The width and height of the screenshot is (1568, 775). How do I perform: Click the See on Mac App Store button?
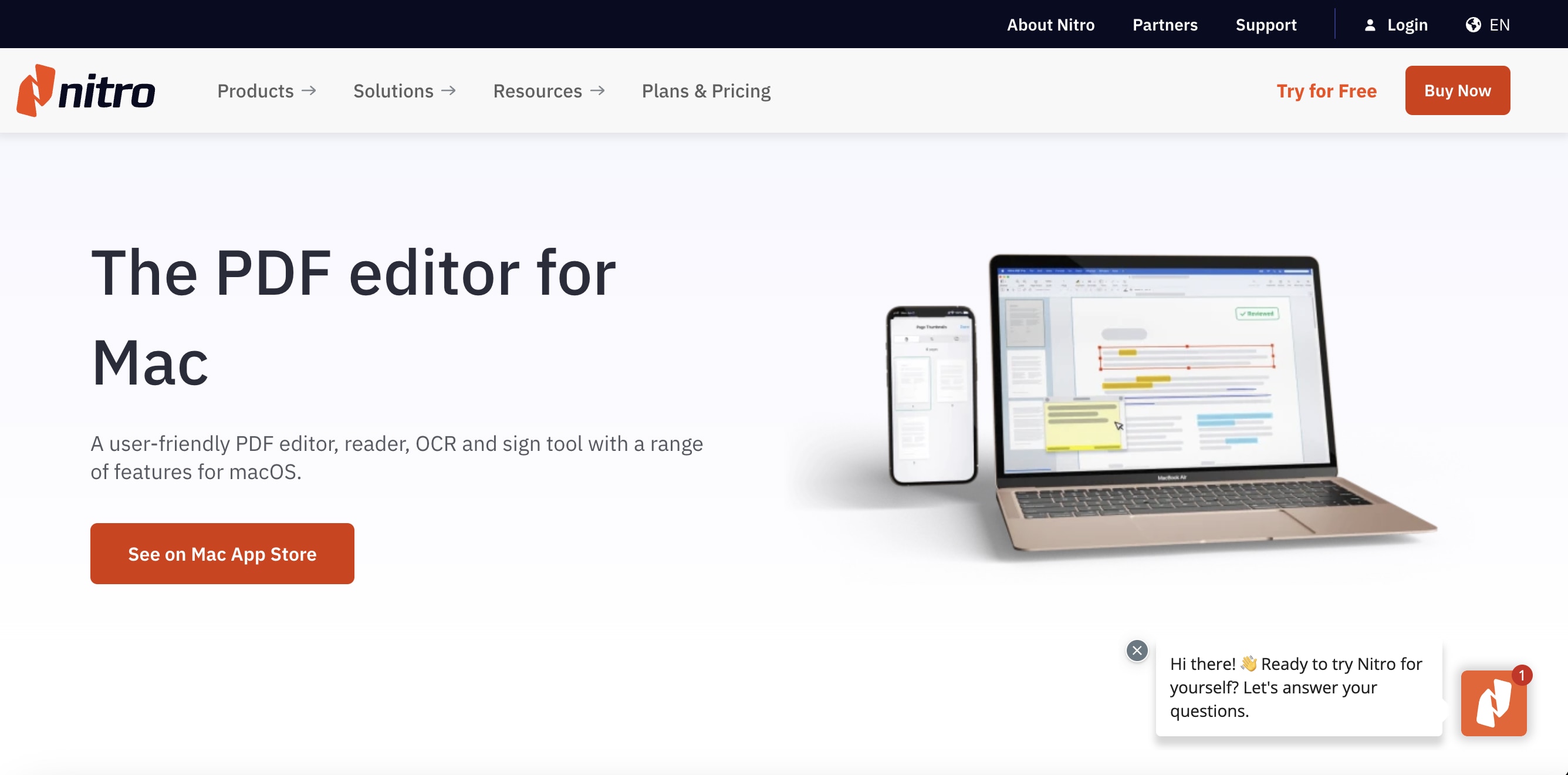tap(223, 553)
